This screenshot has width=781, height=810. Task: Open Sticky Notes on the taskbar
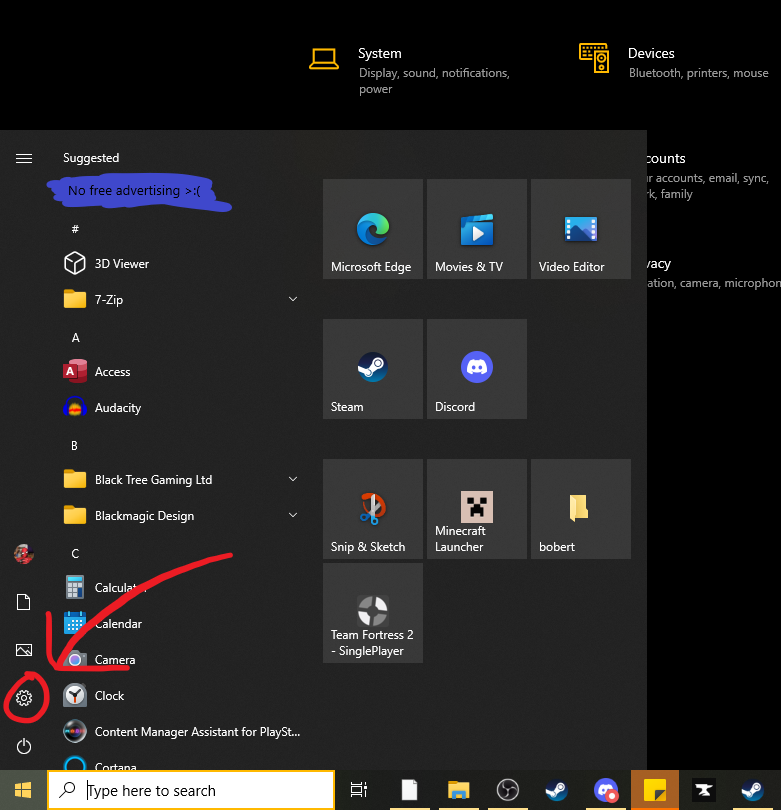[654, 790]
